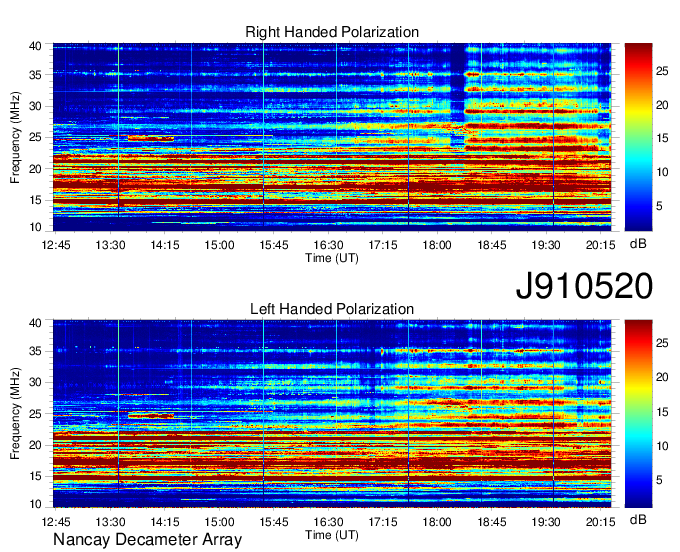This screenshot has height=552, width=680.
Task: Click 20:15 tick on Left Handed plot
Action: point(601,522)
